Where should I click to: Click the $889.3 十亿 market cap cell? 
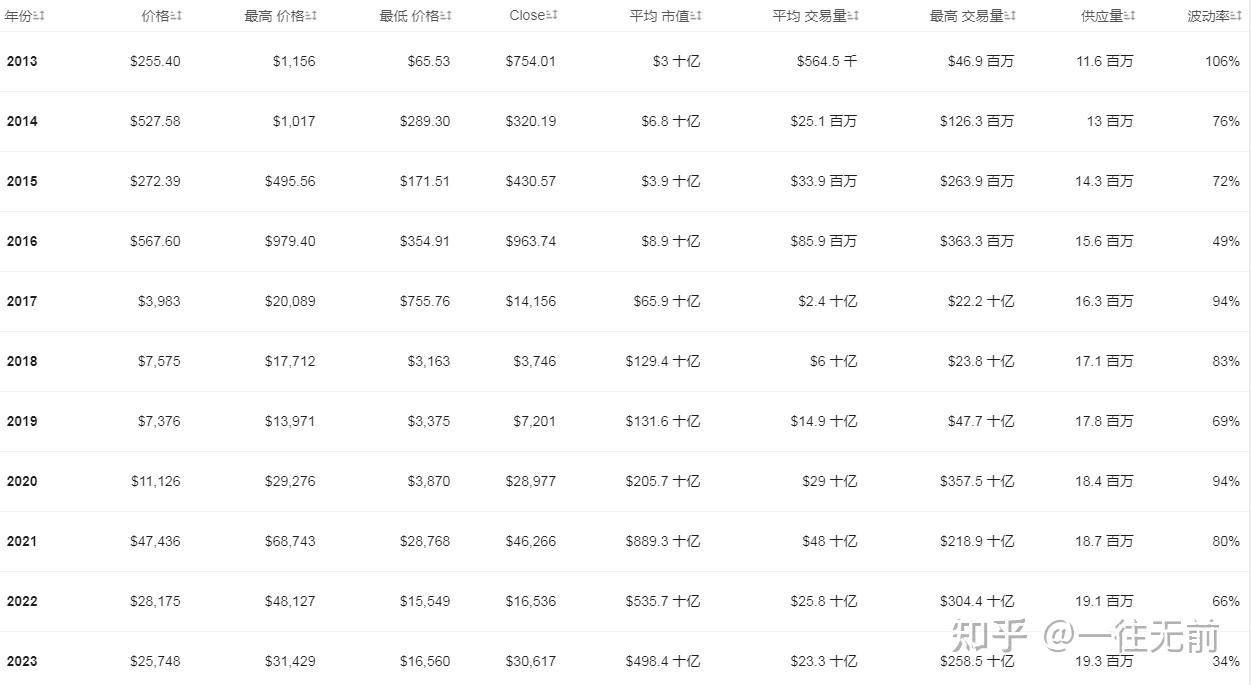click(x=662, y=541)
